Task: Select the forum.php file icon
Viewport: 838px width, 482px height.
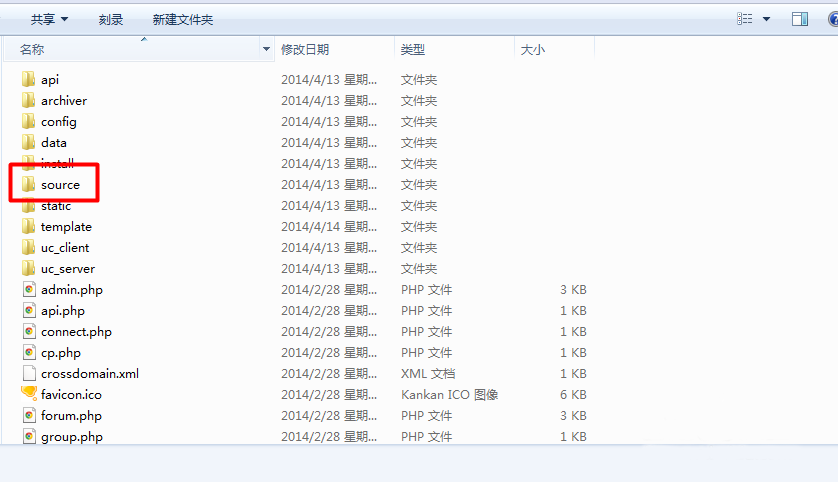Action: tap(29, 415)
